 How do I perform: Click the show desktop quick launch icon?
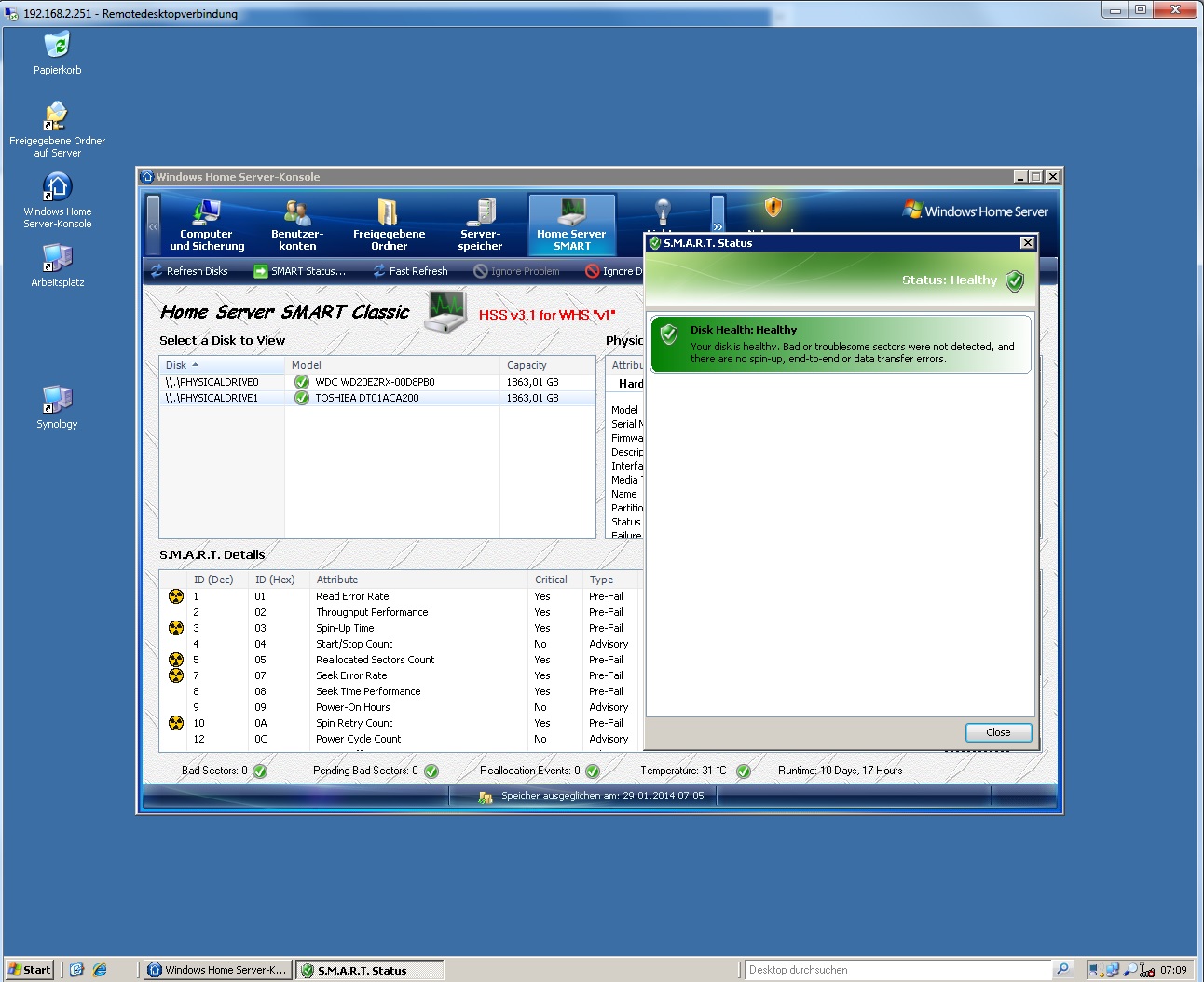click(76, 970)
